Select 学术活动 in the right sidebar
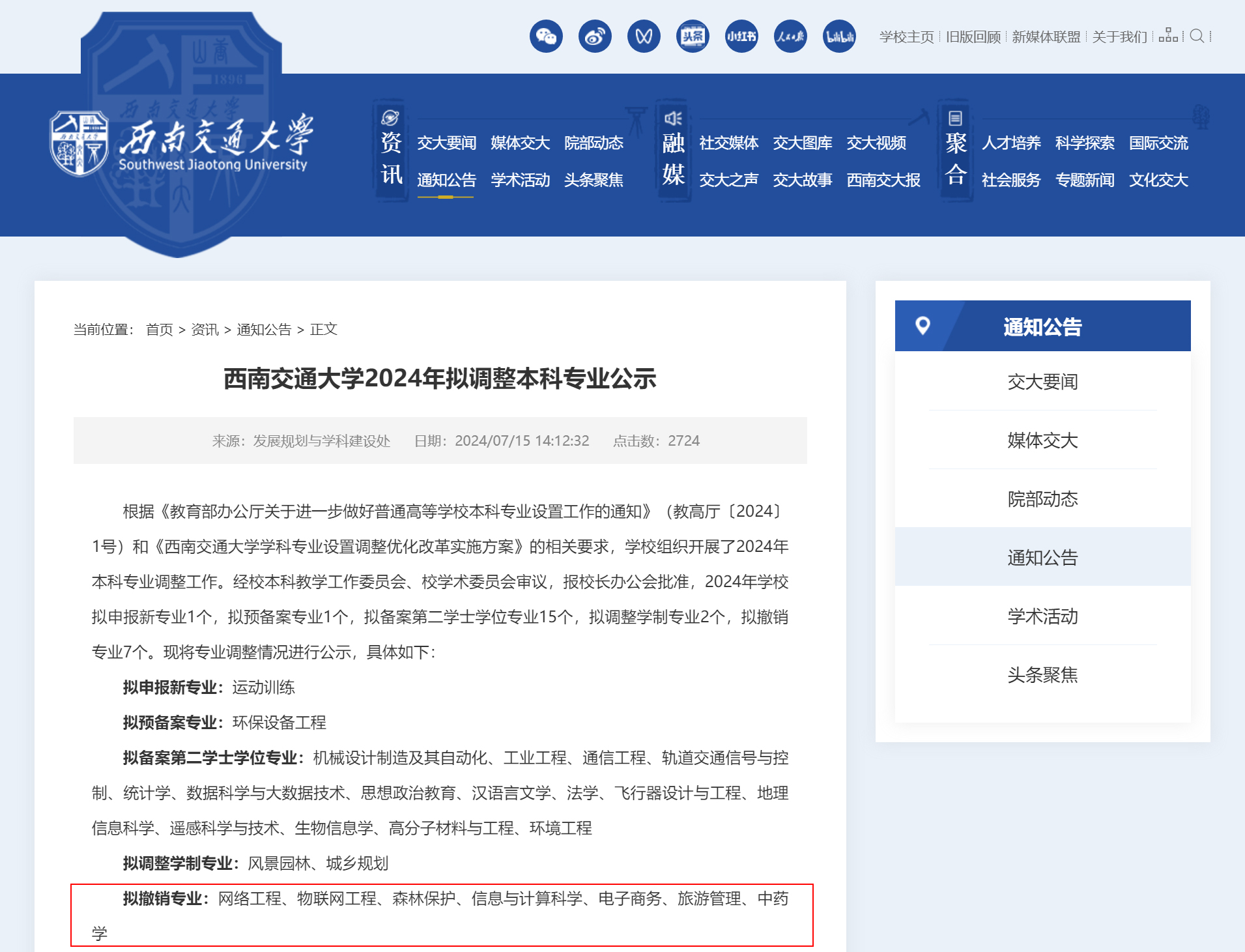Image resolution: width=1245 pixels, height=952 pixels. [x=1042, y=616]
